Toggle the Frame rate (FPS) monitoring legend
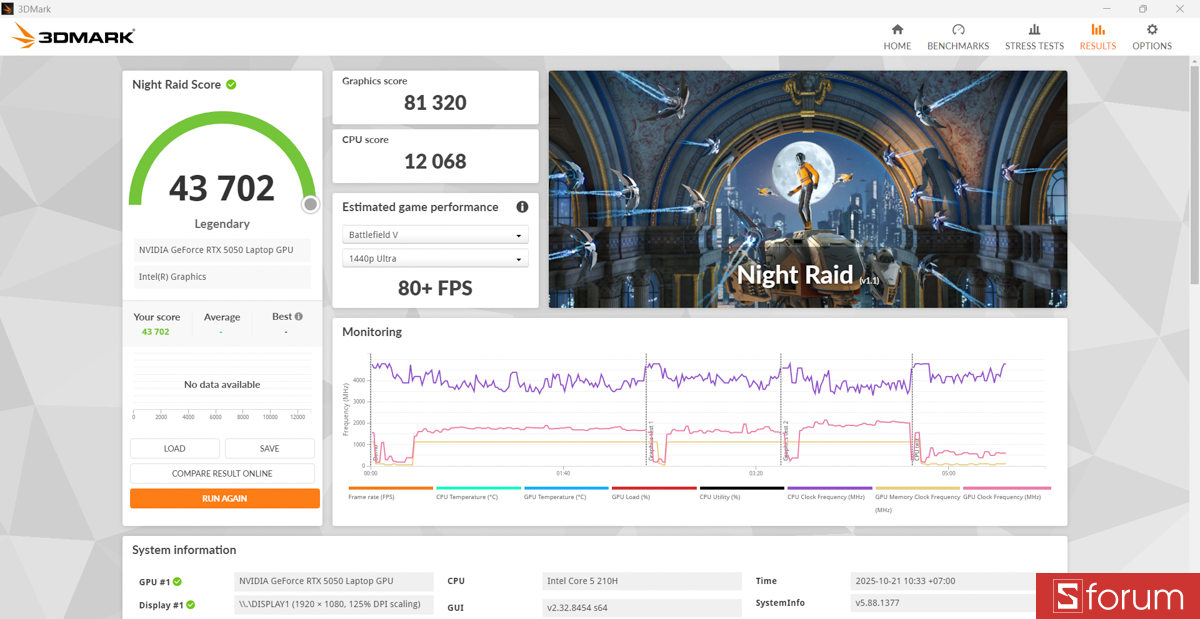1200x619 pixels. [x=390, y=491]
